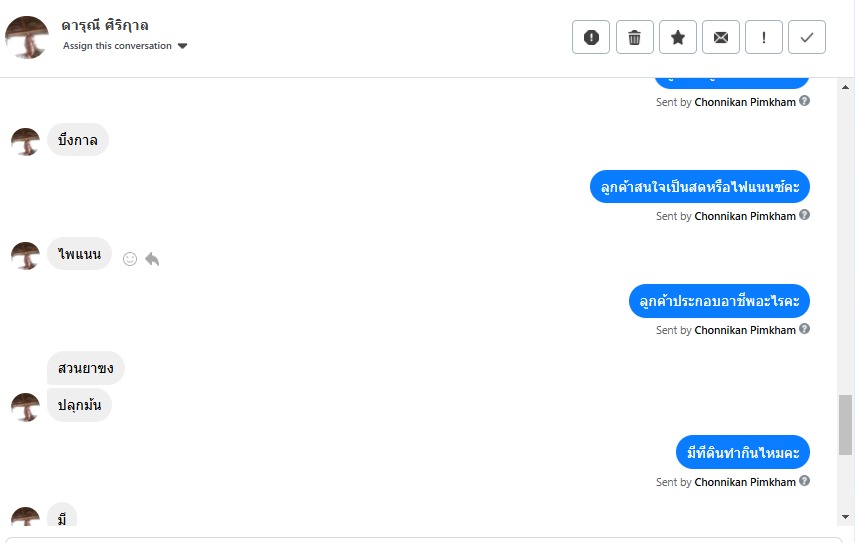This screenshot has width=855, height=543.
Task: Delete this conversation with trash icon
Action: pos(634,37)
